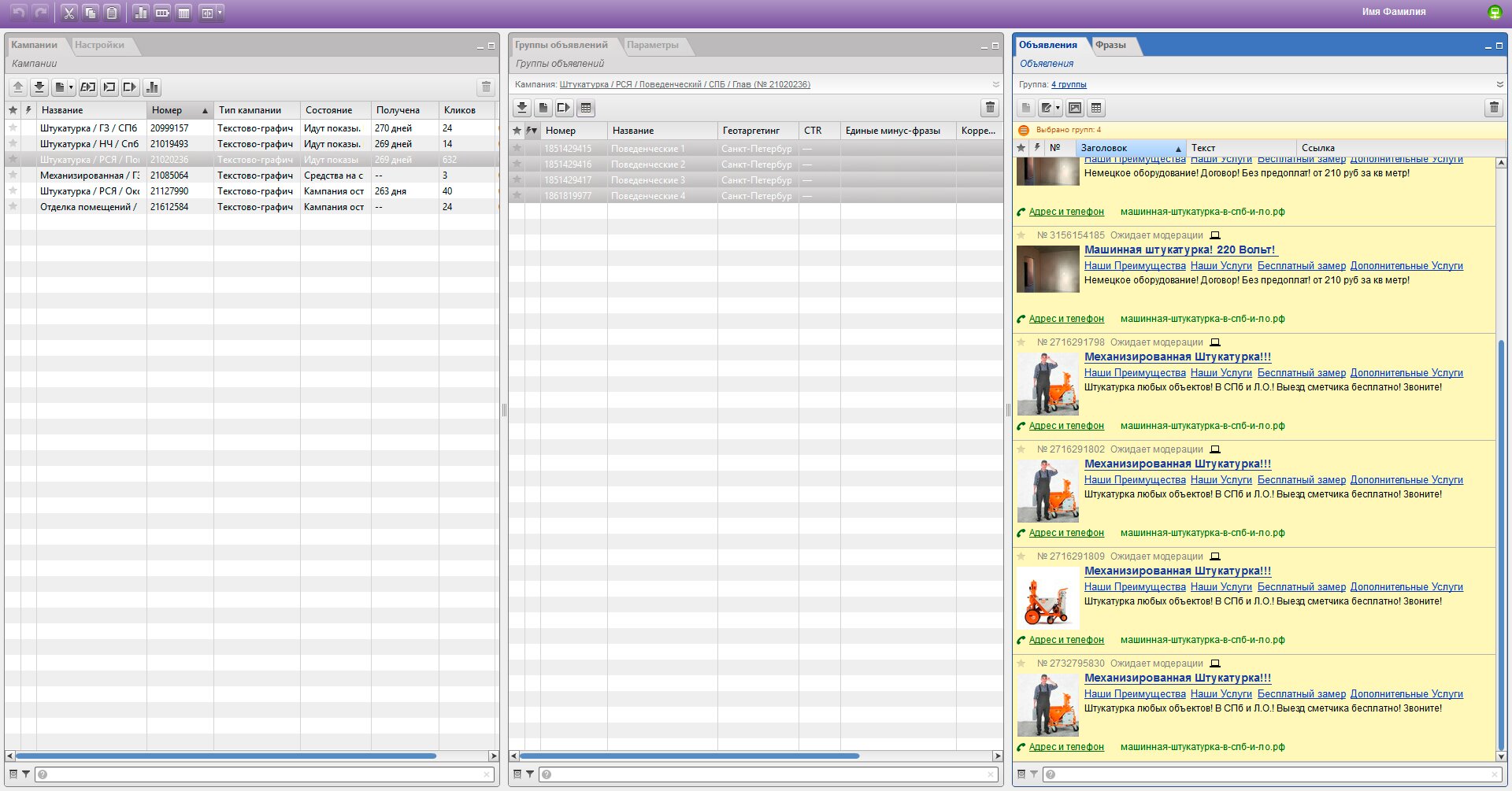Image resolution: width=1512 pixels, height=791 pixels.
Task: Click the lightning sort column in groups table
Action: point(532,131)
